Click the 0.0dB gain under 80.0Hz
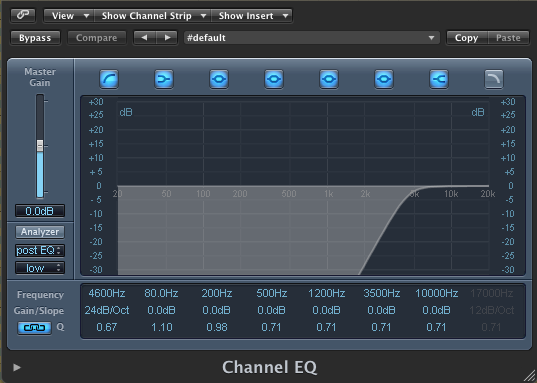Viewport: 537px width, 383px height. point(161,310)
